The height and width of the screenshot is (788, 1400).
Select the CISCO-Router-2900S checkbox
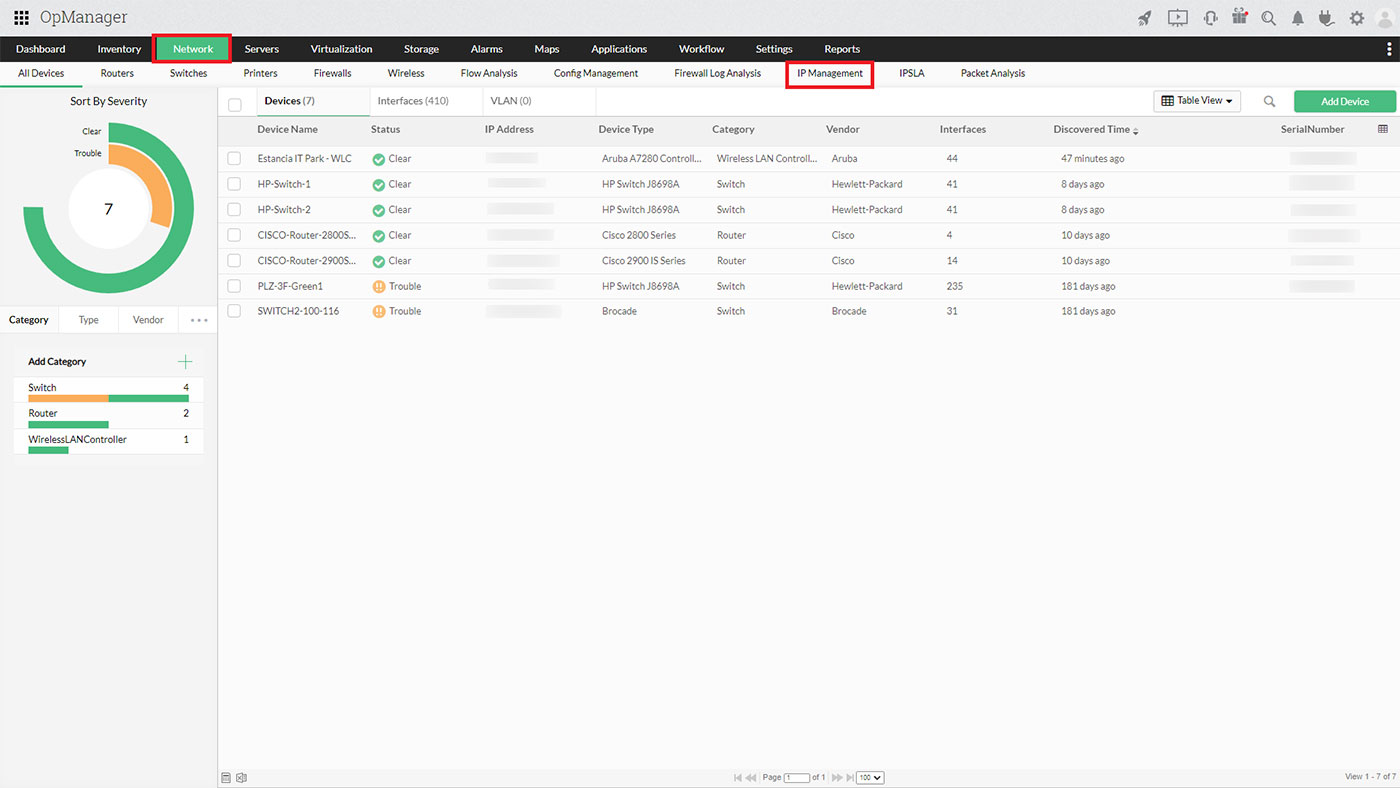coord(234,261)
